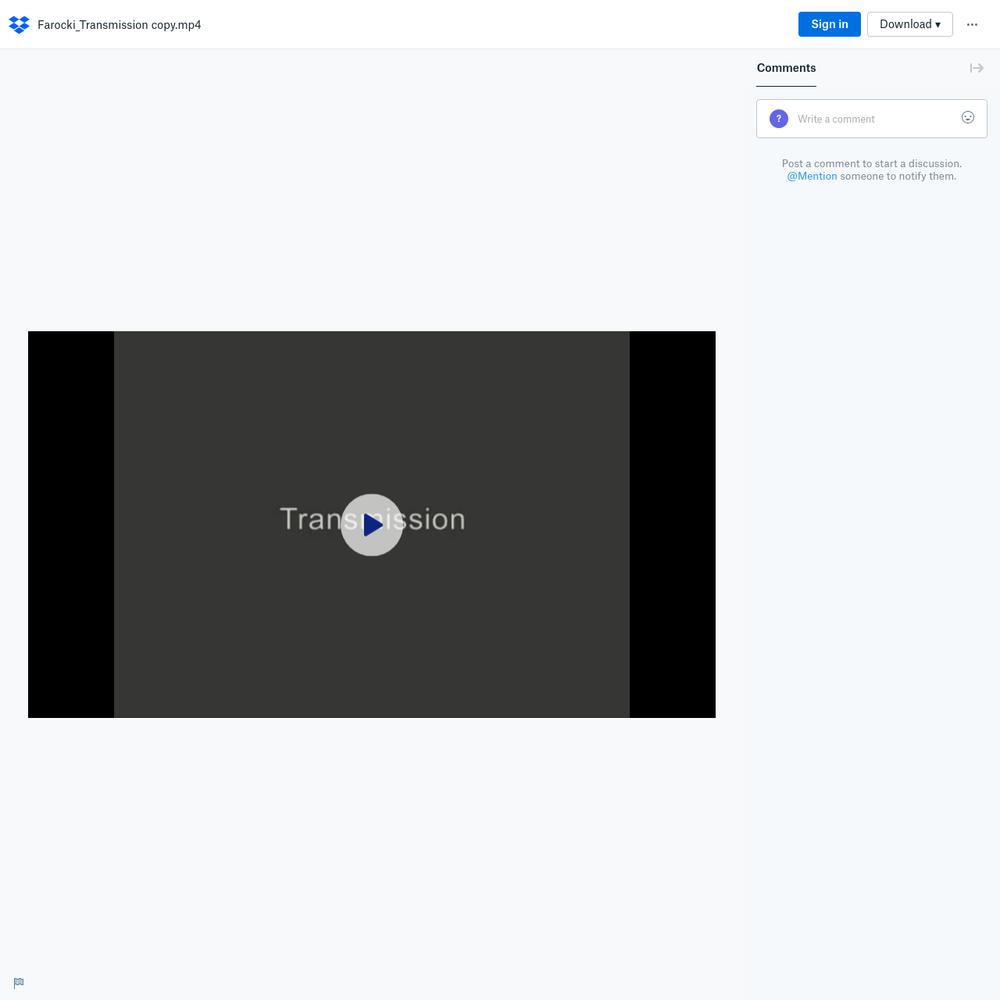Focus the Write a comment field
The height and width of the screenshot is (1000, 1000).
(871, 119)
